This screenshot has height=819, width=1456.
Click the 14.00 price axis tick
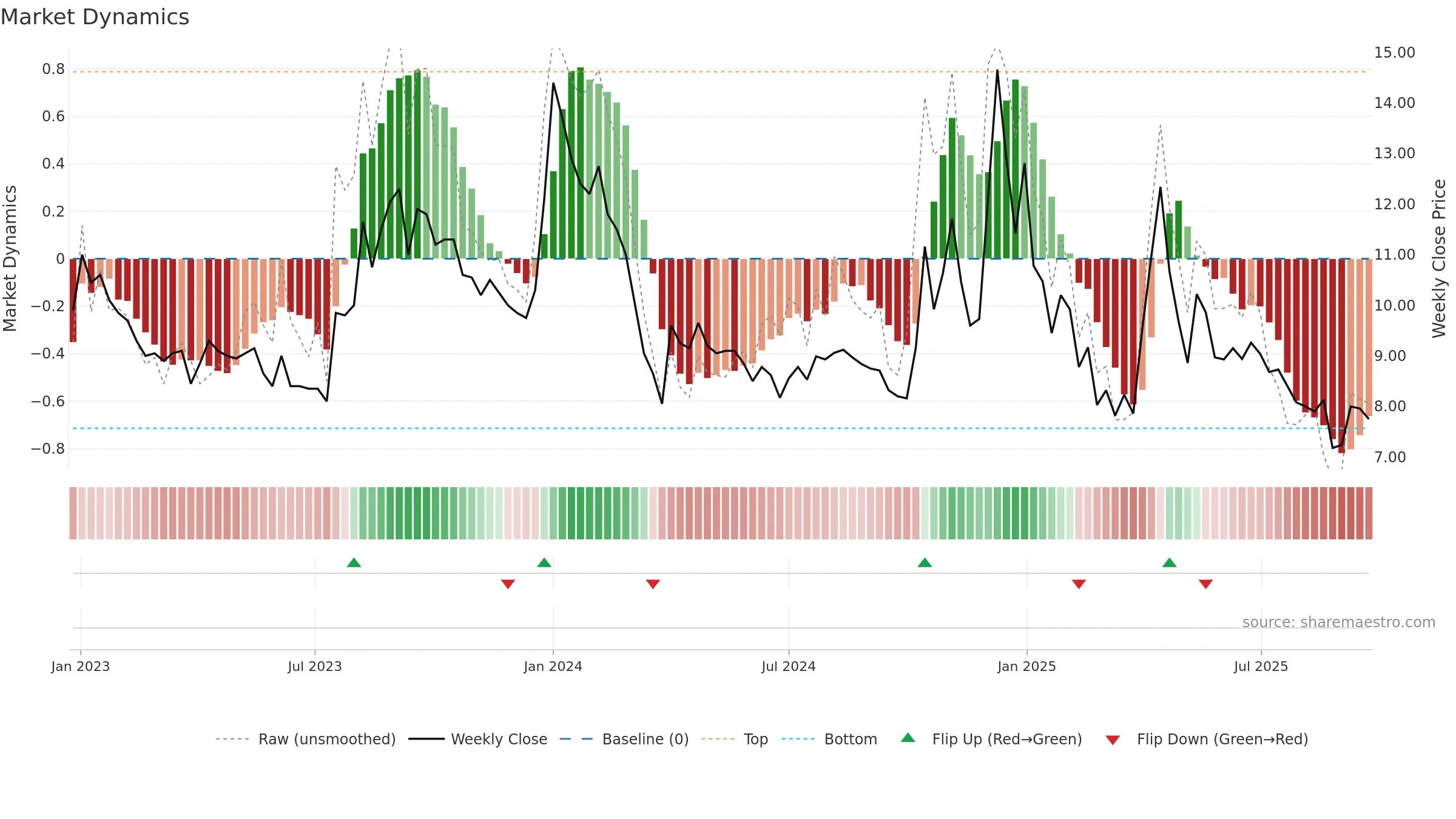click(1394, 103)
